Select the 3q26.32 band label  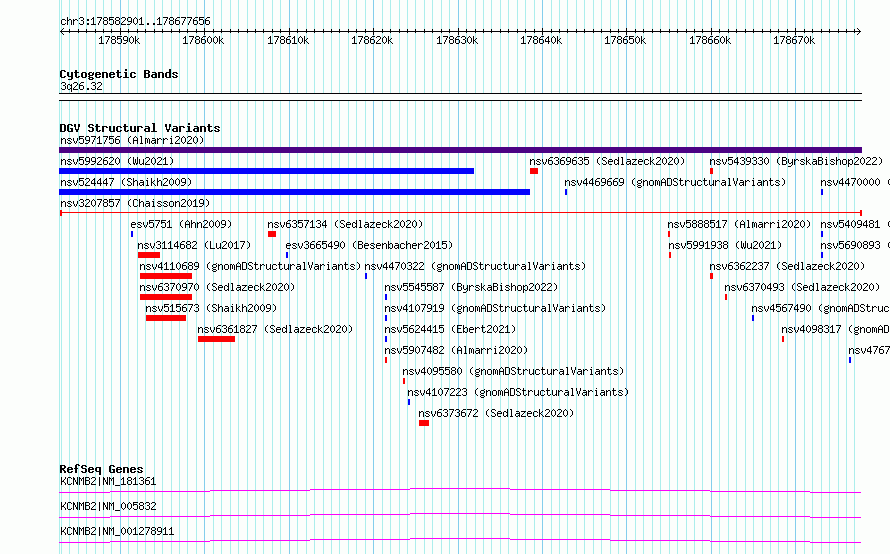pos(81,86)
